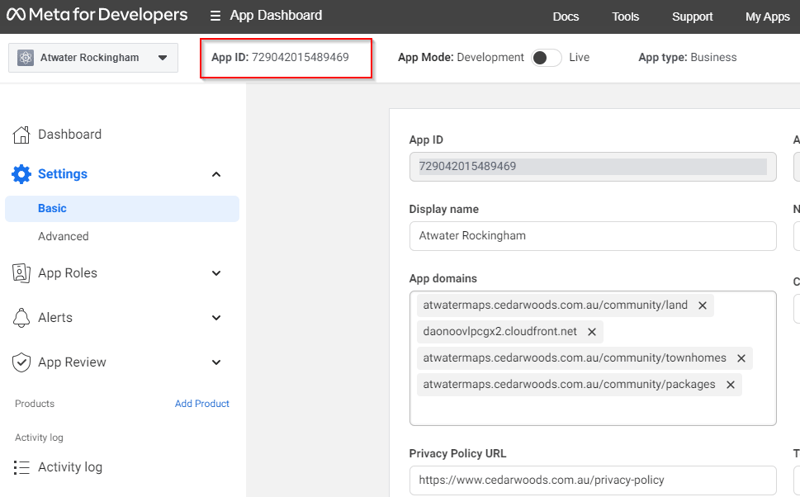Click the atwatermaps community/packages domain text
The height and width of the screenshot is (497, 800).
pos(569,384)
